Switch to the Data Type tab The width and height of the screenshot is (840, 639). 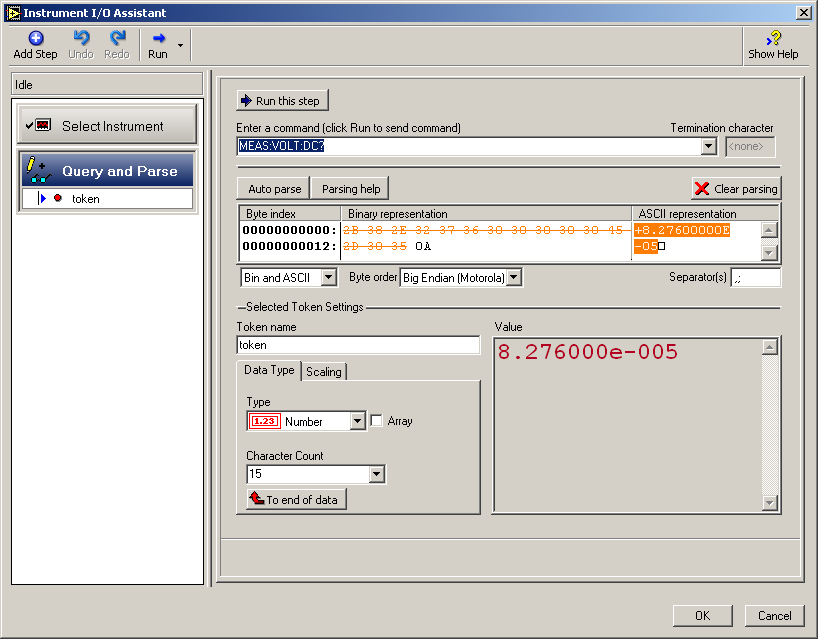[x=269, y=370]
